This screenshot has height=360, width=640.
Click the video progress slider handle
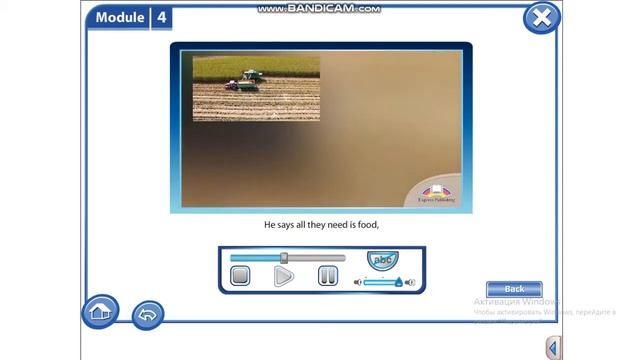(284, 258)
